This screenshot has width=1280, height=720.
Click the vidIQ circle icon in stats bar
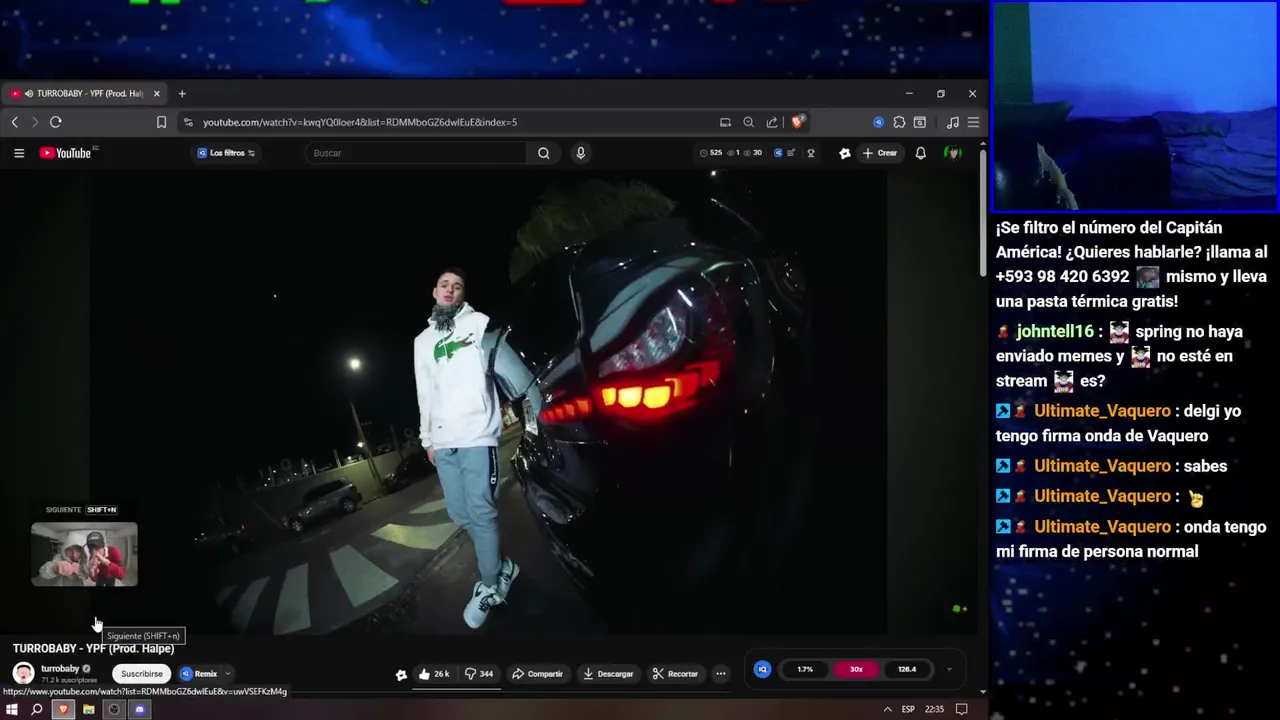pos(762,669)
